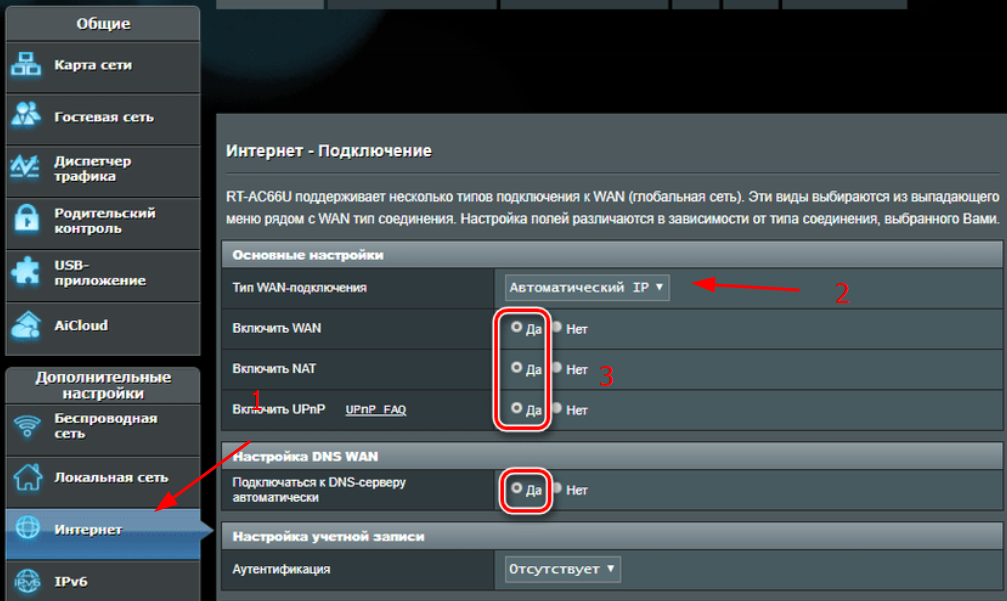Viewport: 1007px width, 601px height.
Task: Select Да for Включить WAN
Action: [516, 327]
